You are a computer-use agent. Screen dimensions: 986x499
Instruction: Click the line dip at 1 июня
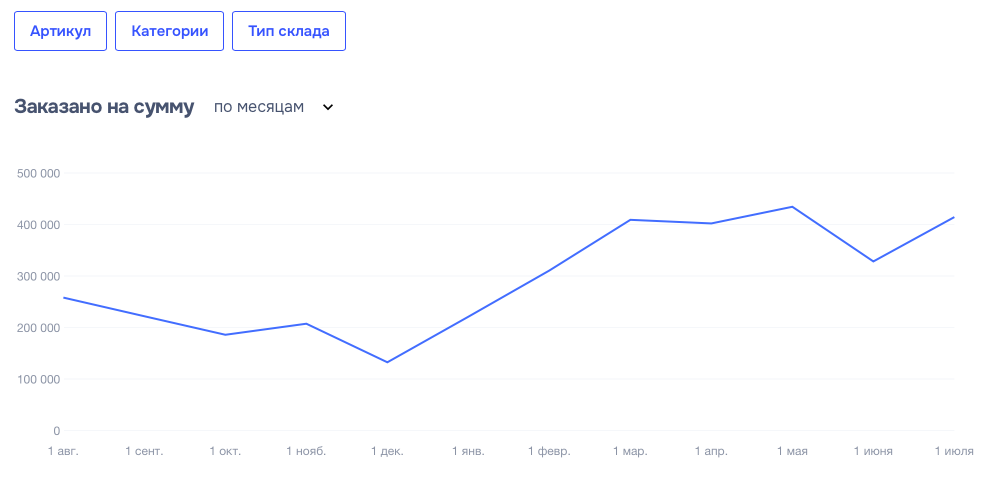point(873,262)
